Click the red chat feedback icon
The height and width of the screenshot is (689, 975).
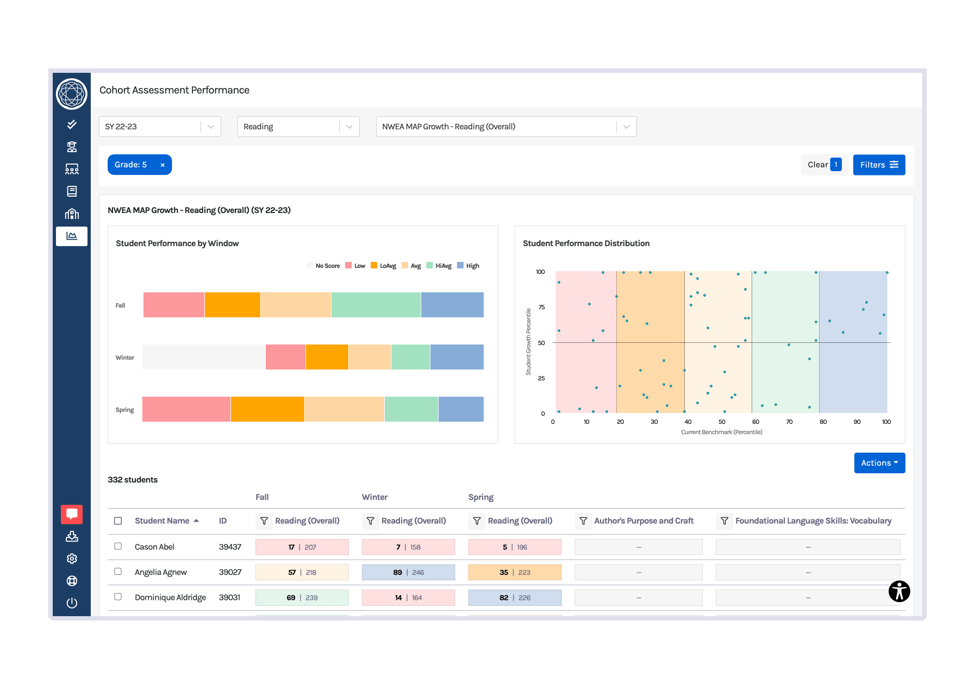coord(72,514)
